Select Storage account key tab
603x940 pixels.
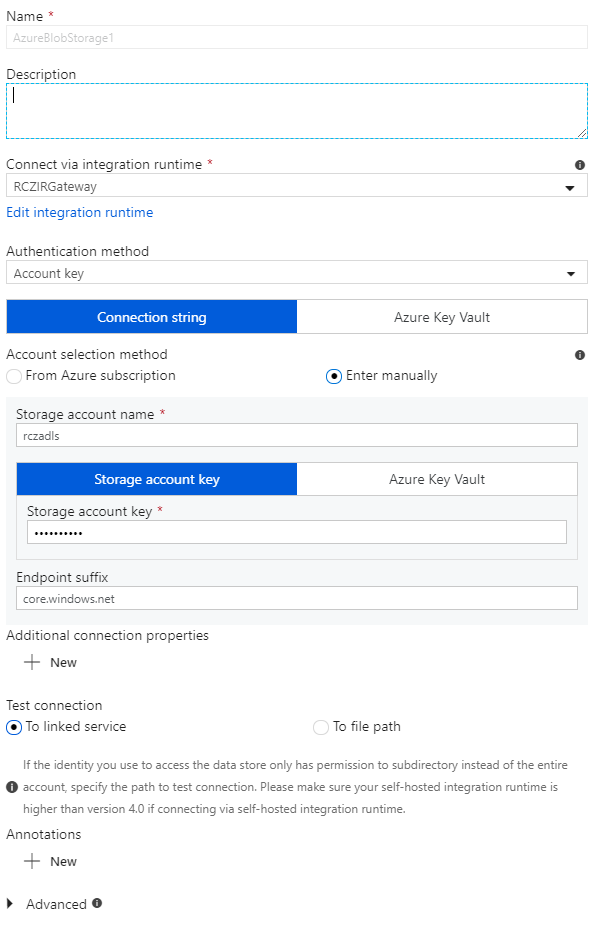click(156, 479)
